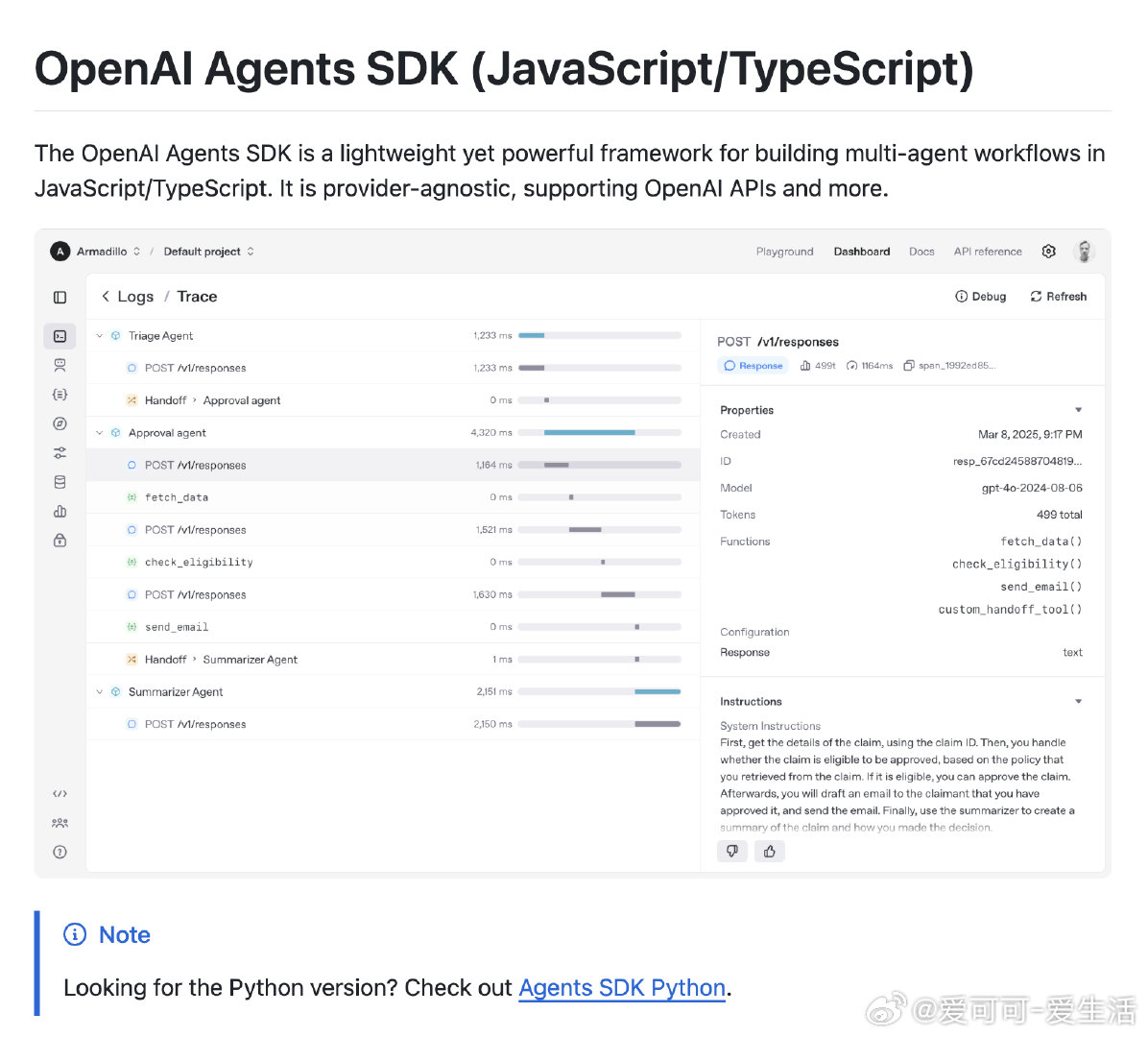
Task: Click the Summarizer Agent timeline bar
Action: [658, 691]
